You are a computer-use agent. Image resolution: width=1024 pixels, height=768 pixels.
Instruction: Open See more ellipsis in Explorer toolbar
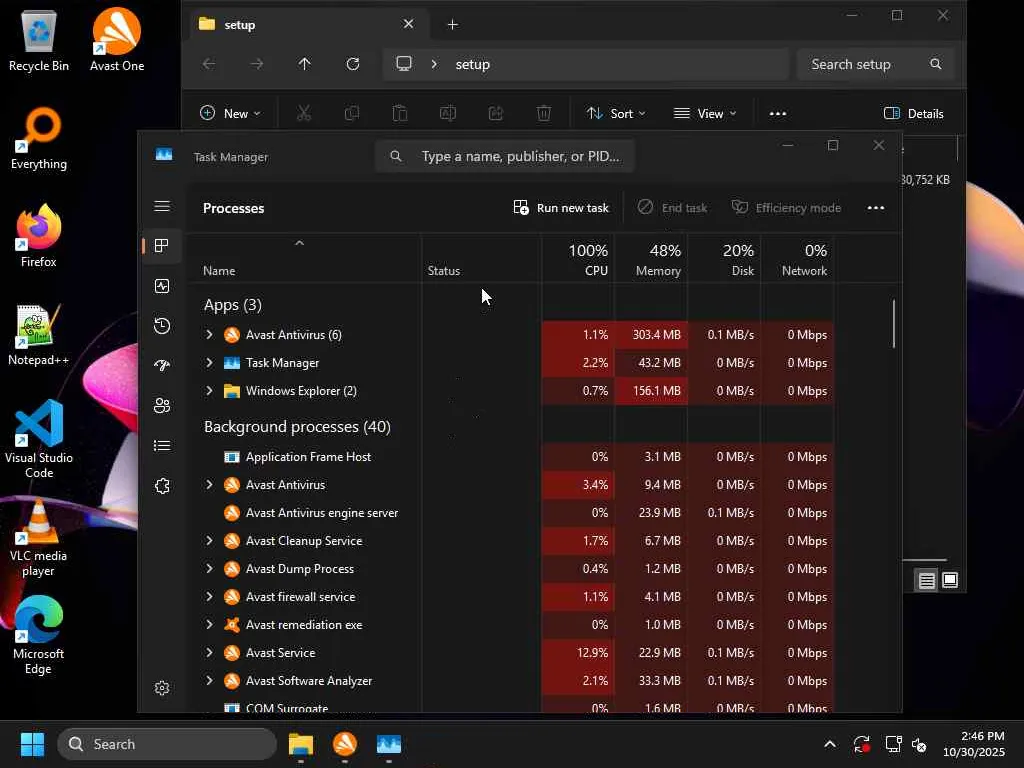[778, 114]
